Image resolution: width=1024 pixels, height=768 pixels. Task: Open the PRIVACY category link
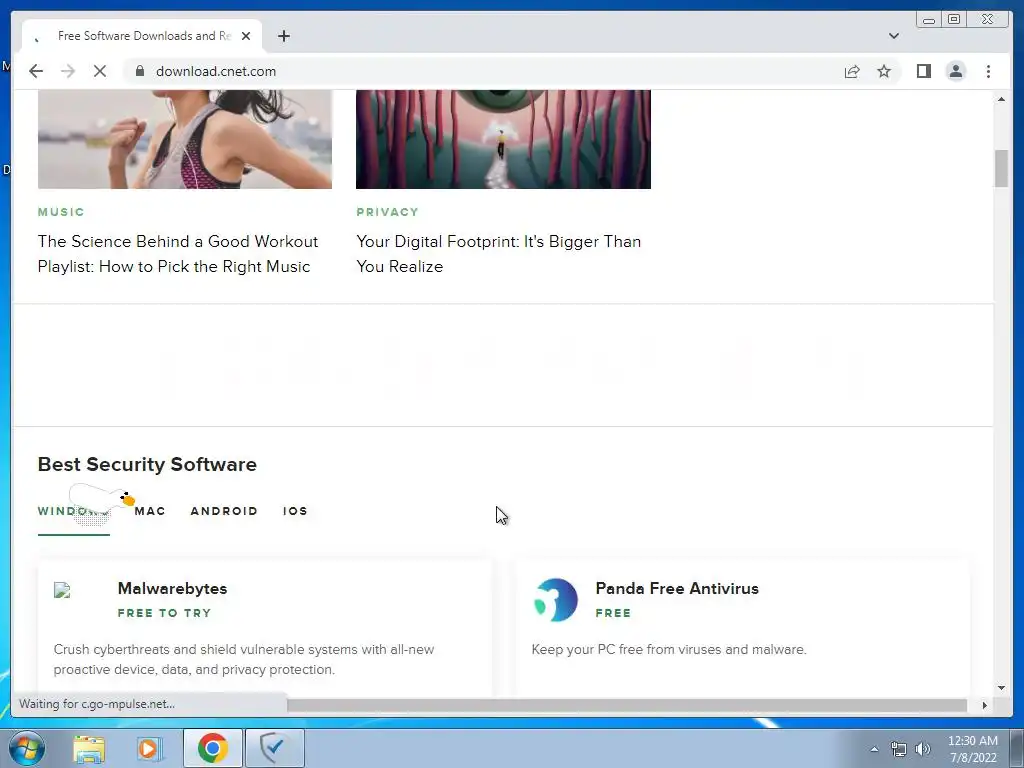(387, 212)
